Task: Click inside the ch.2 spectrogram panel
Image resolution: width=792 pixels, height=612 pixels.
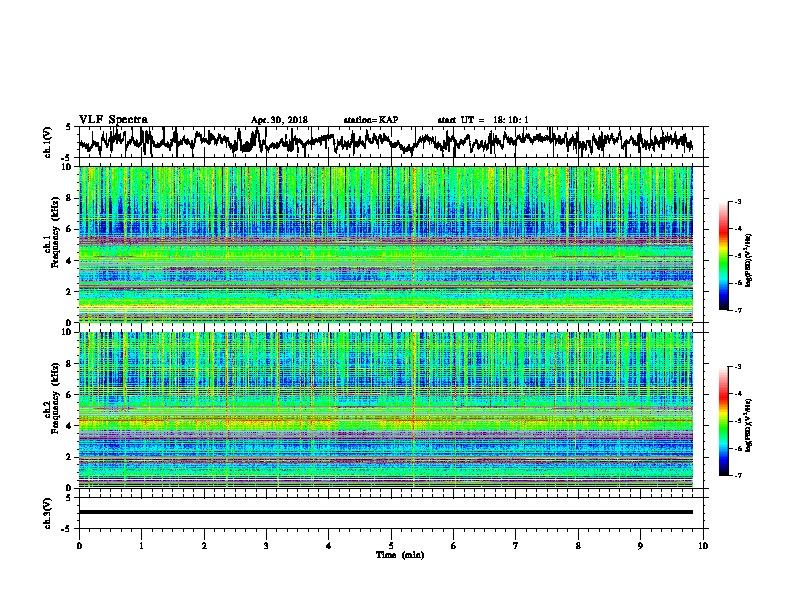Action: pyautogui.click(x=385, y=410)
